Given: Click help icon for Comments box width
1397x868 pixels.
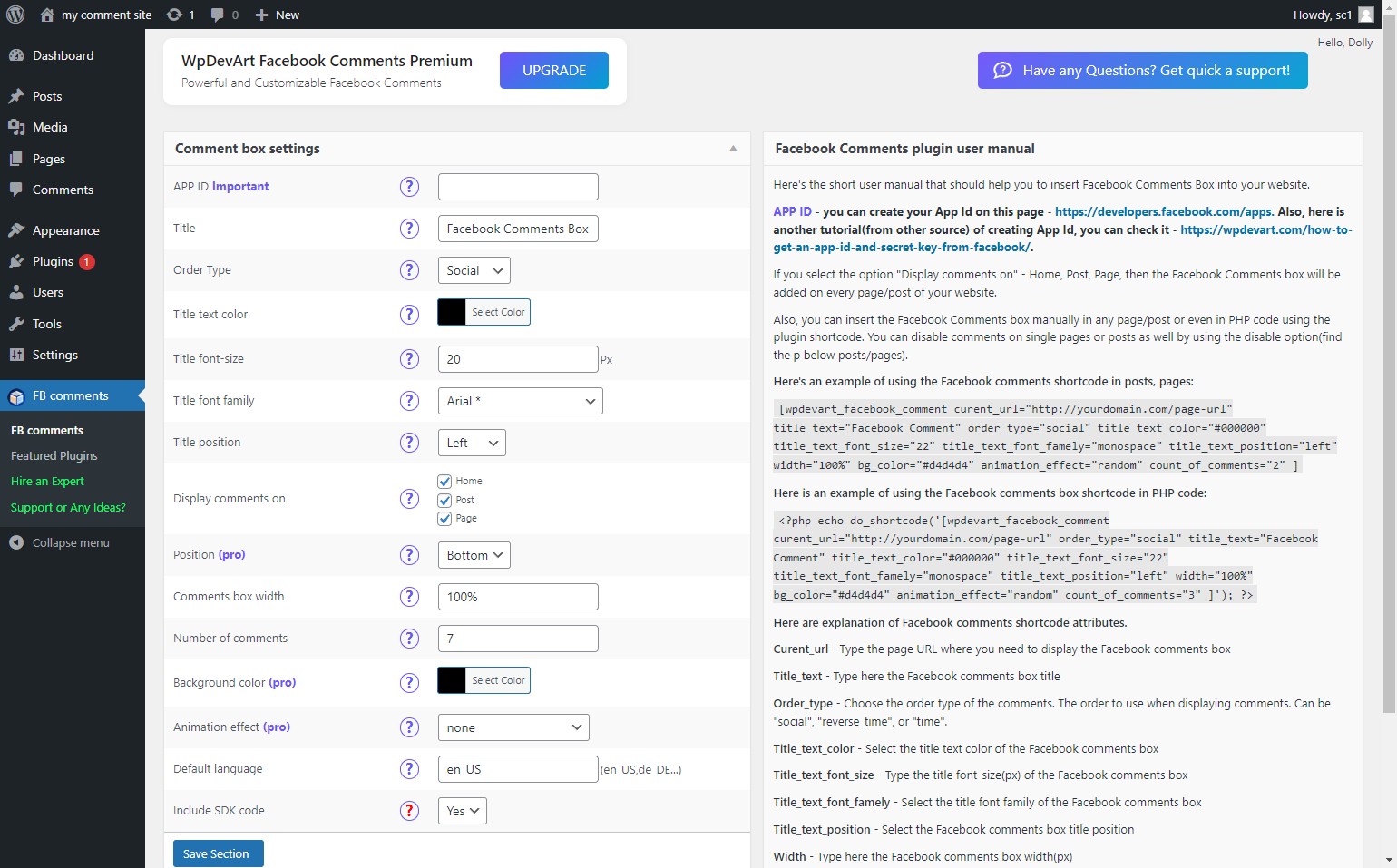Looking at the screenshot, I should point(410,597).
